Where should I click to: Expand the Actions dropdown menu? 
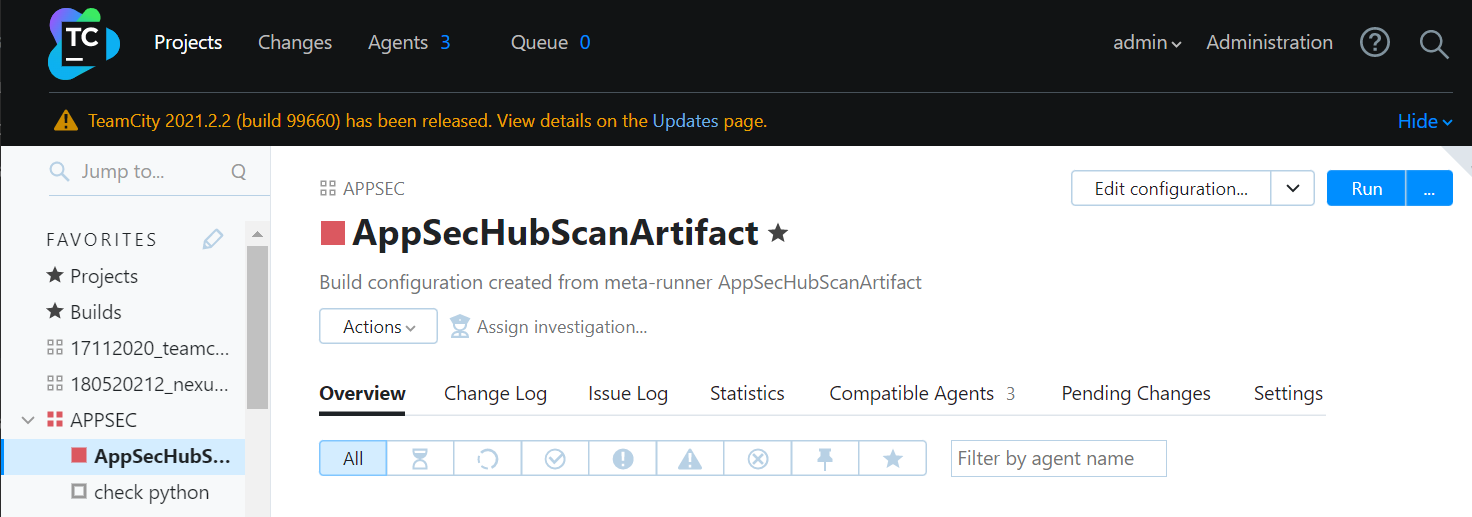pyautogui.click(x=378, y=327)
